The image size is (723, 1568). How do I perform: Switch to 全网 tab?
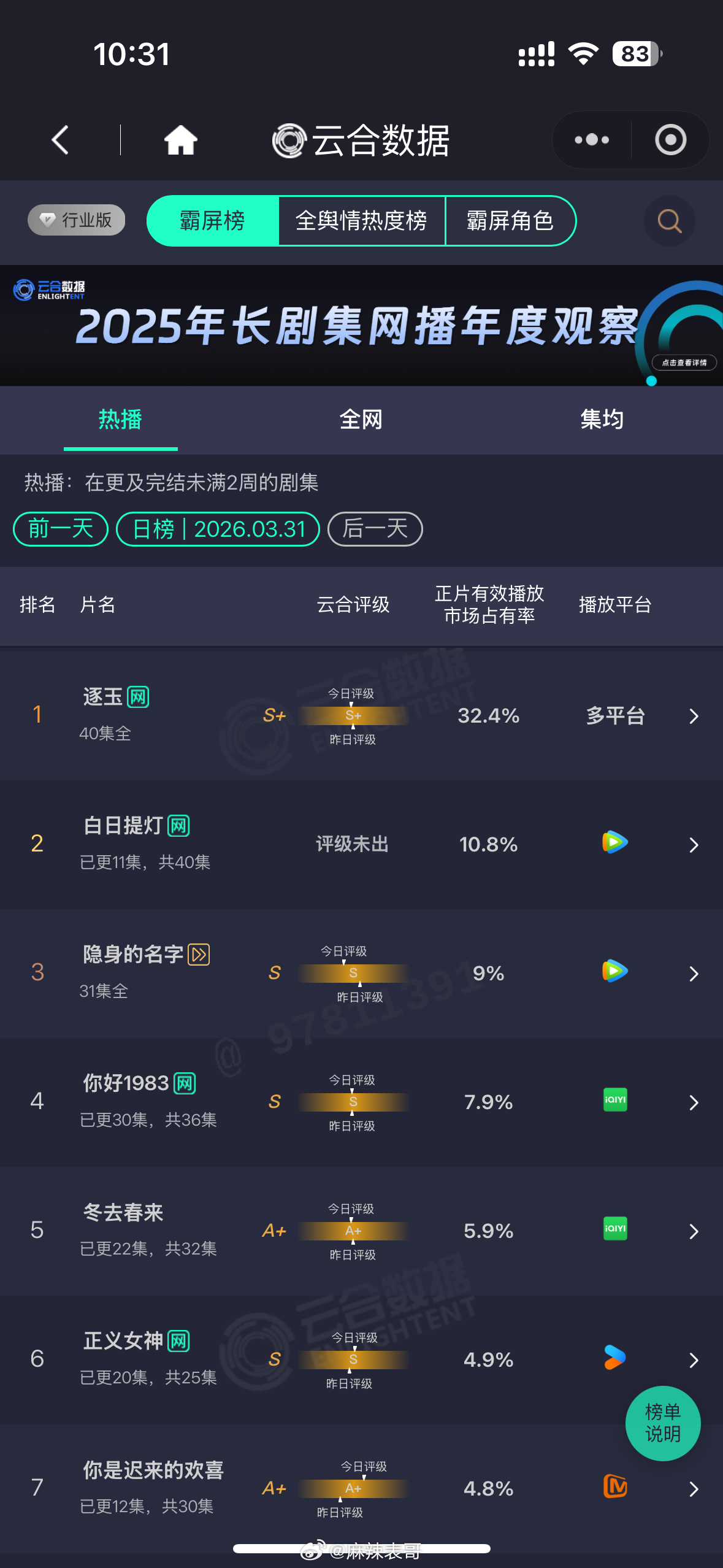361,420
